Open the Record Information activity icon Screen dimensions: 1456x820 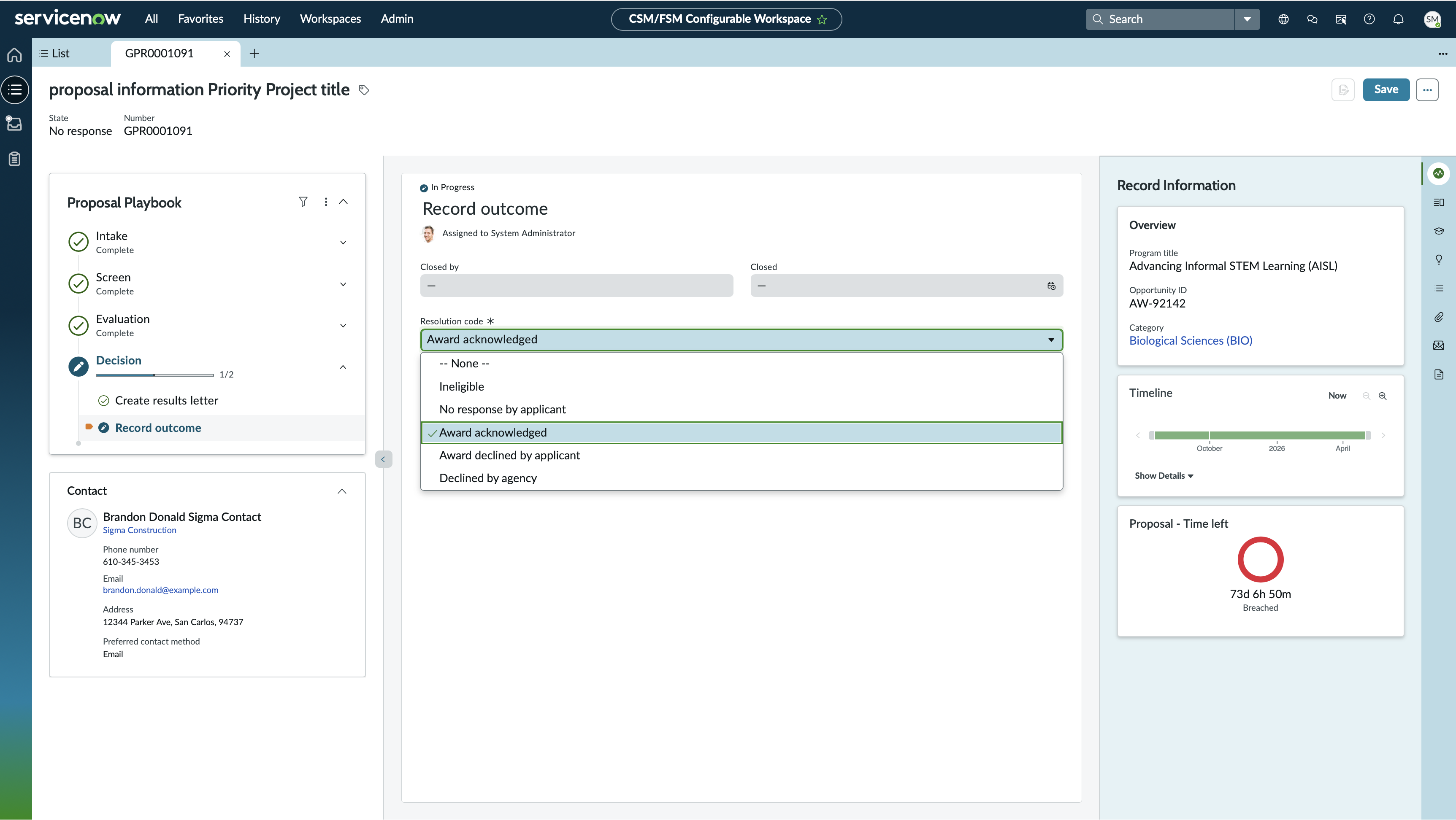(1438, 173)
